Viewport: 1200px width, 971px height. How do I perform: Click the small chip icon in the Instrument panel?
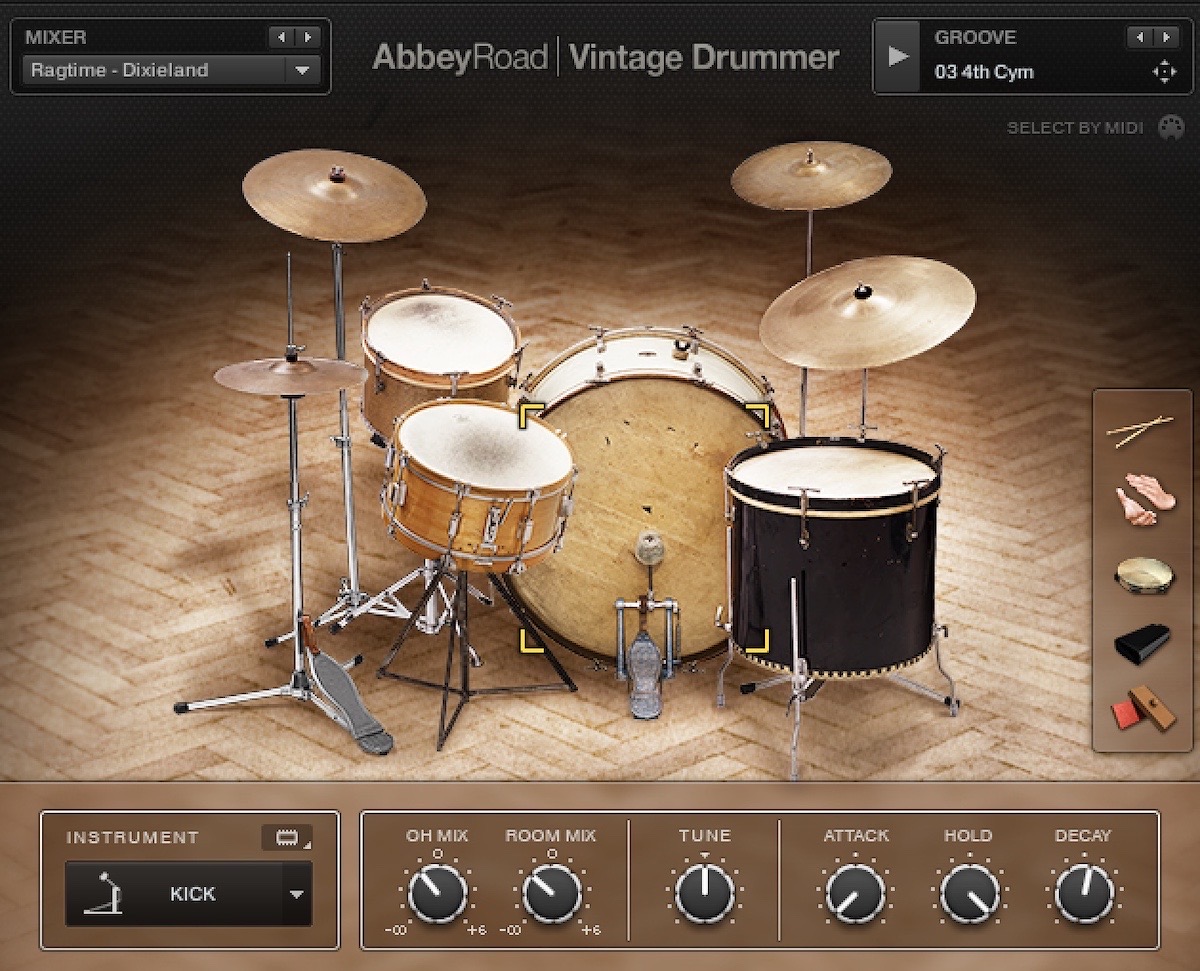point(286,837)
